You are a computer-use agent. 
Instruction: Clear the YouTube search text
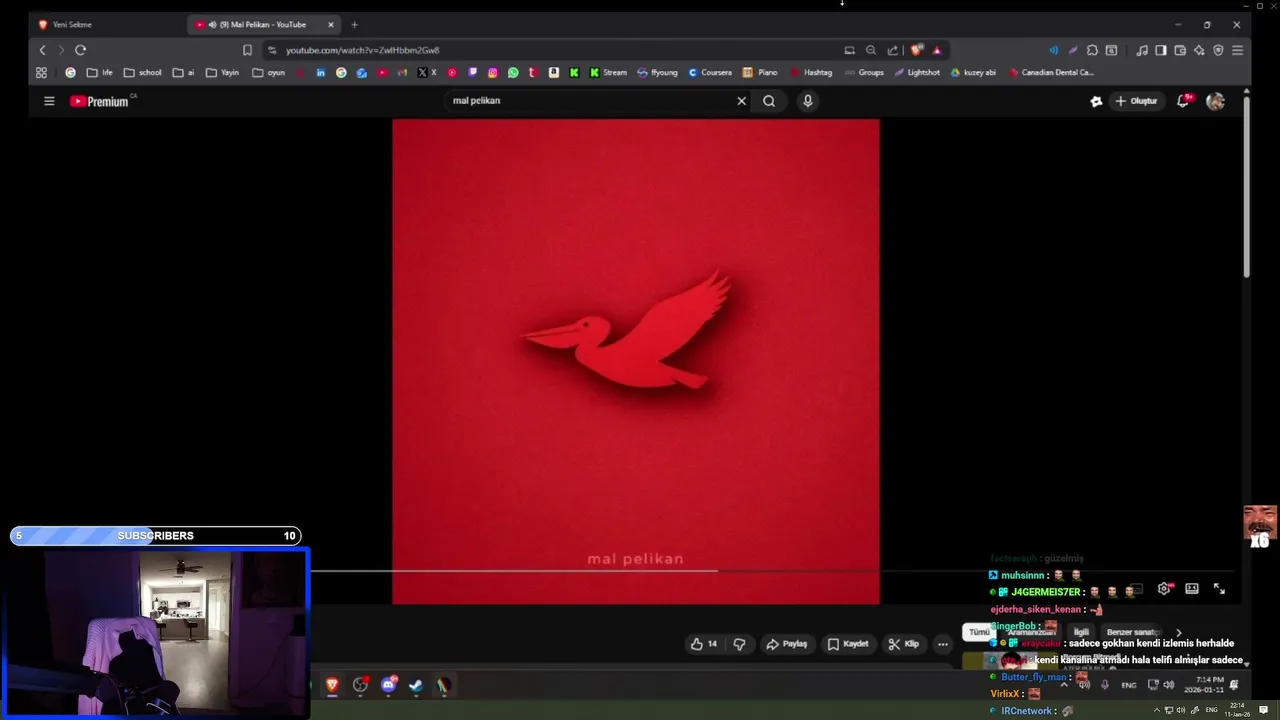[x=741, y=101]
